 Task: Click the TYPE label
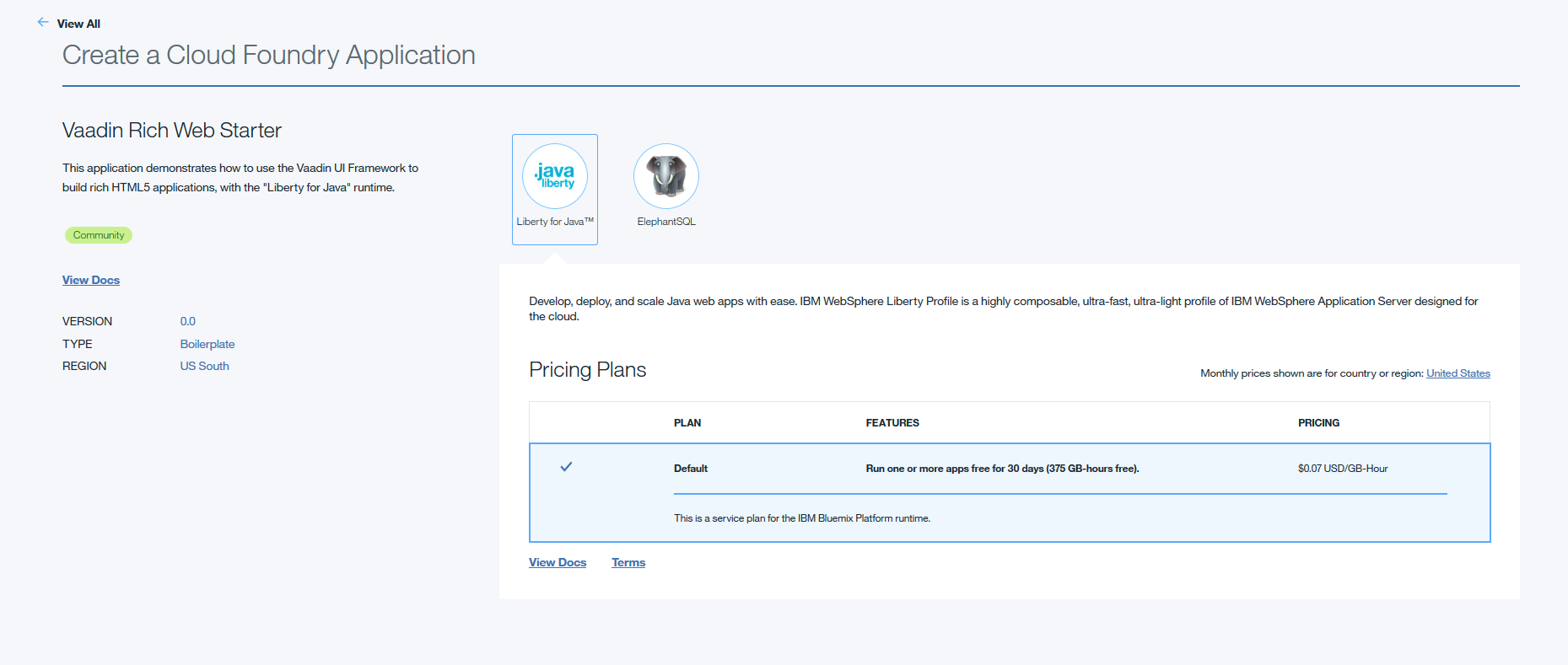tap(78, 344)
